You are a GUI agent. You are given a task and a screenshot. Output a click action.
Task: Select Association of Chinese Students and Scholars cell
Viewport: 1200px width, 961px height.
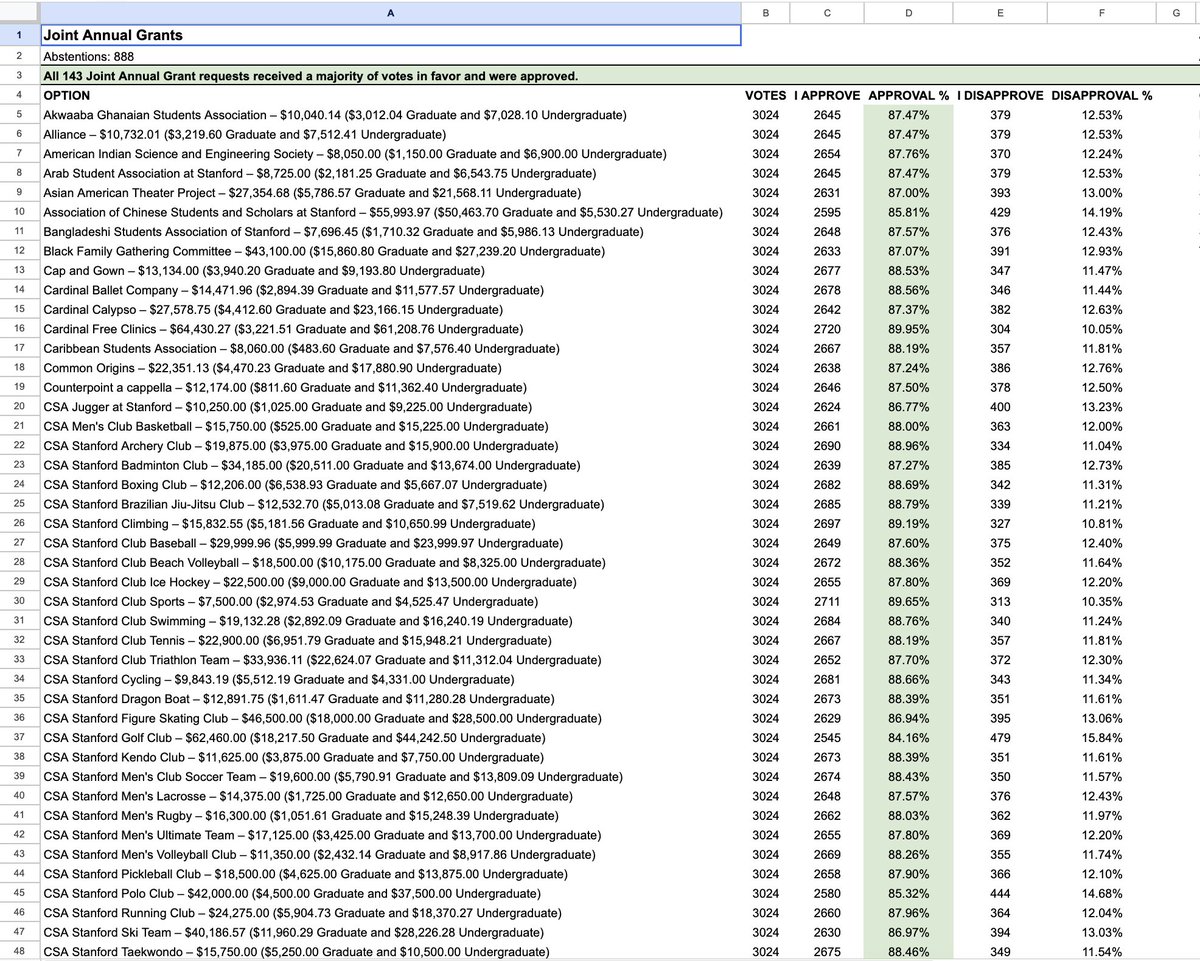[390, 212]
